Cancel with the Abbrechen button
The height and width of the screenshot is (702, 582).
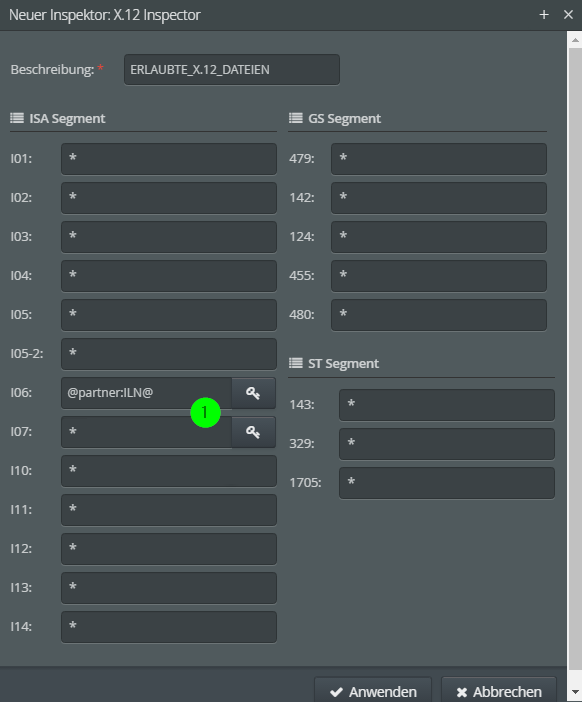[499, 691]
